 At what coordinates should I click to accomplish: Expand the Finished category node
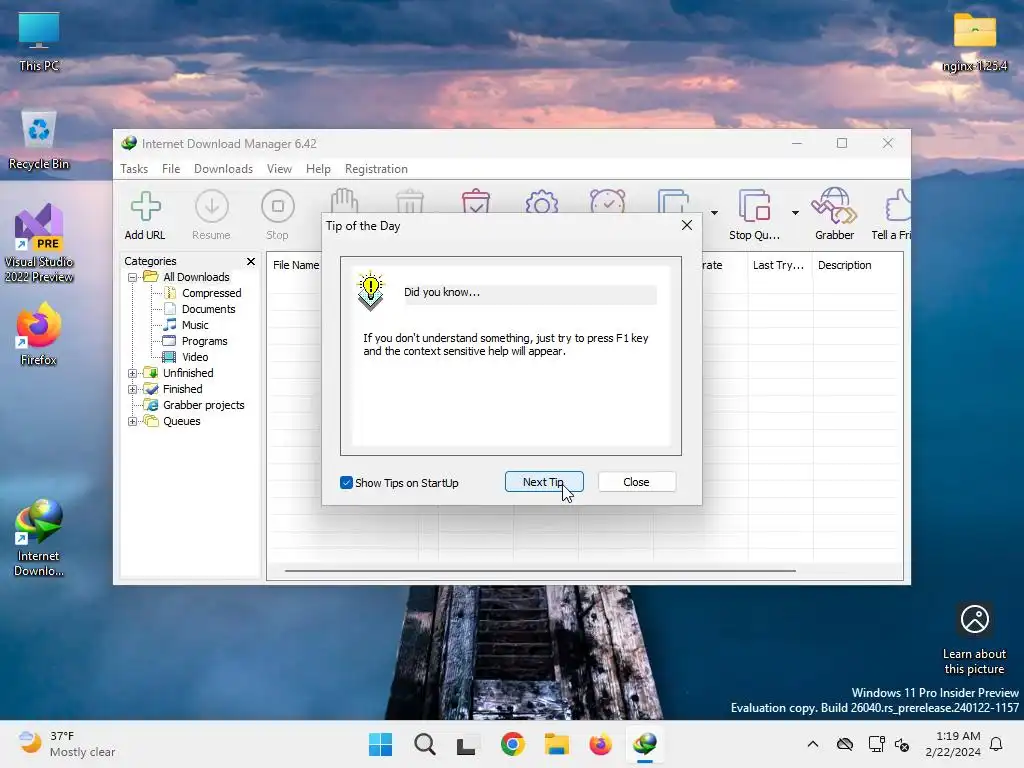(x=133, y=389)
